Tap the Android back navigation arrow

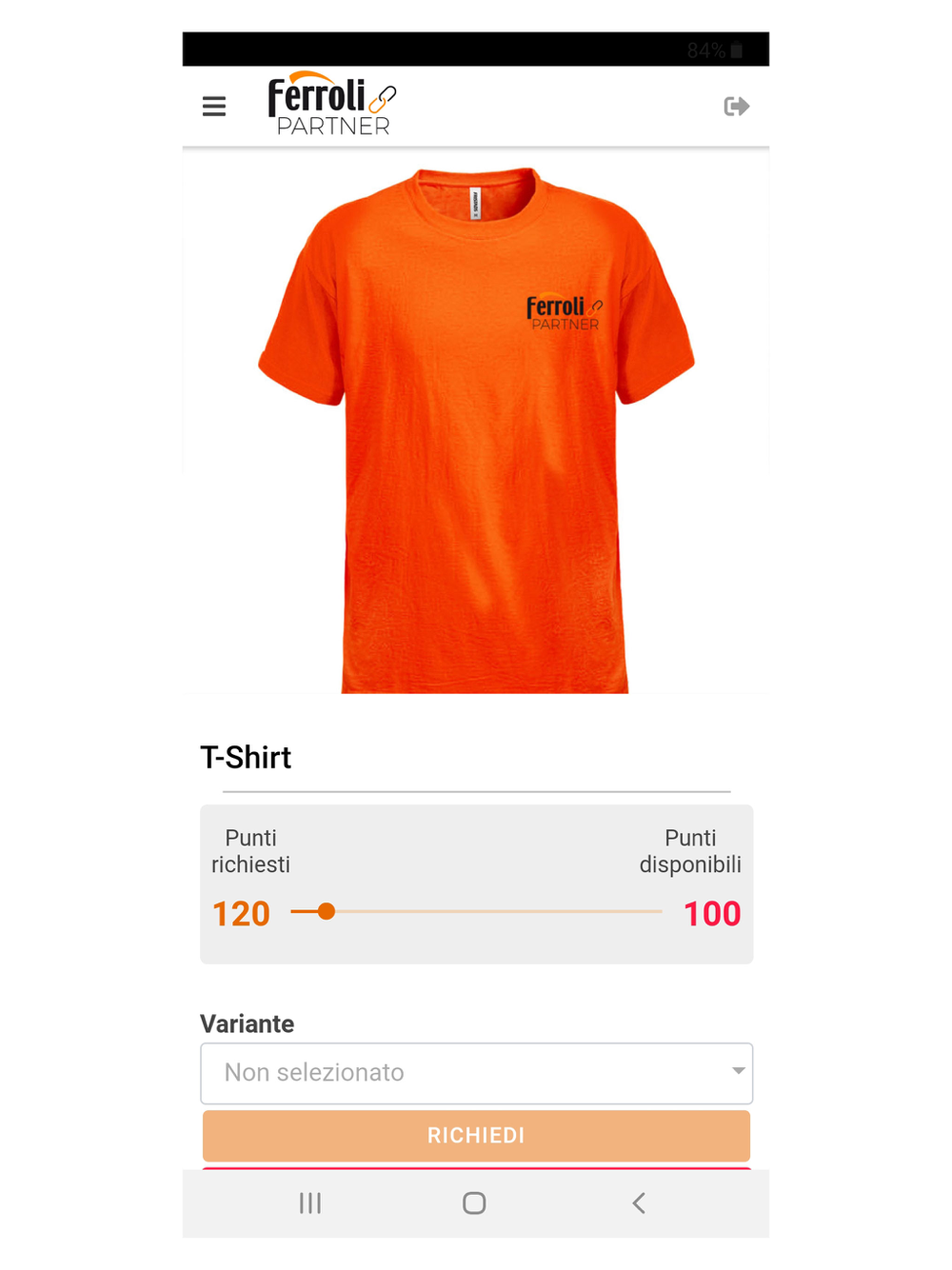click(x=639, y=1203)
